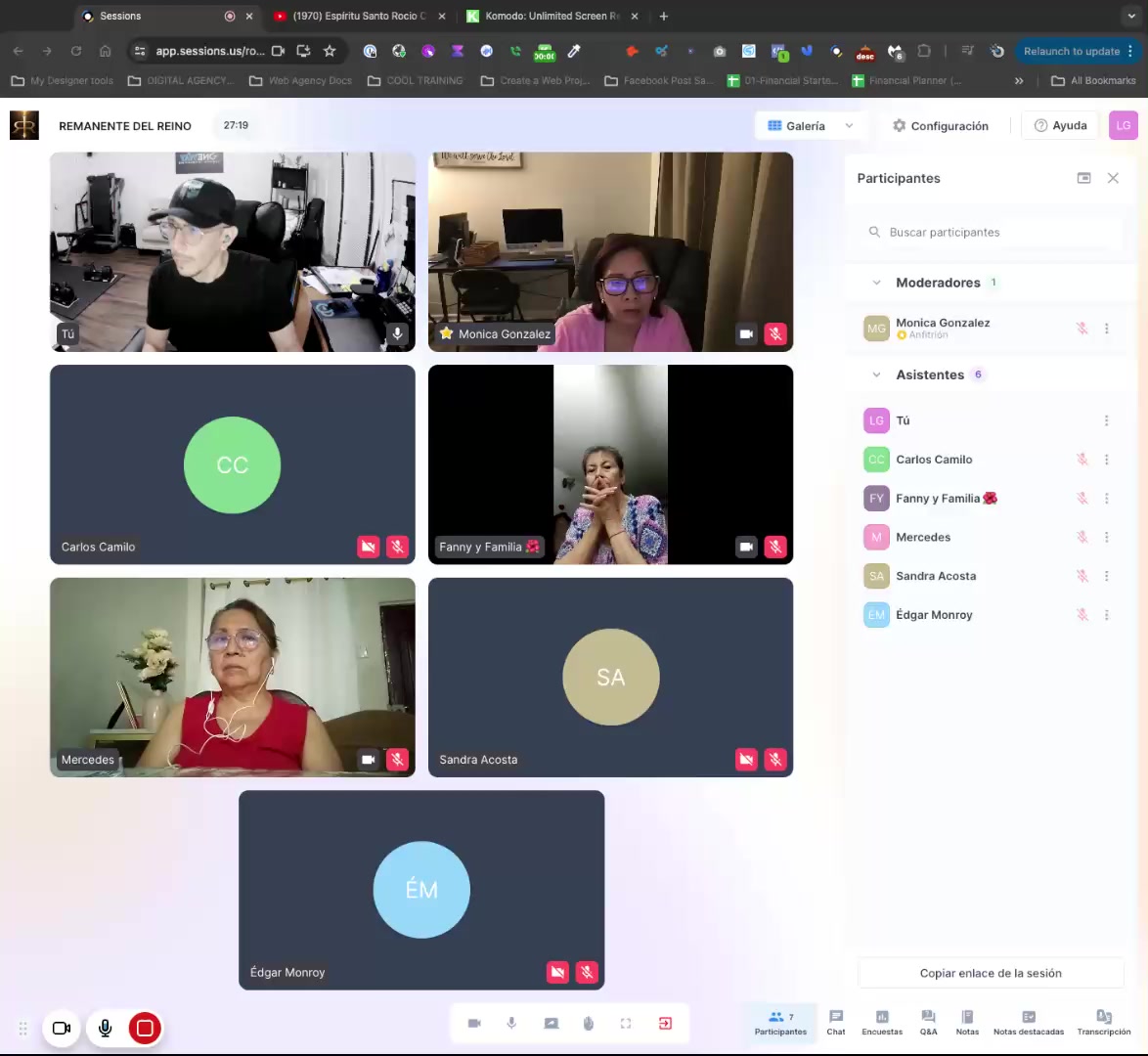Open the Chat tab
This screenshot has width=1148, height=1056.
[836, 1022]
